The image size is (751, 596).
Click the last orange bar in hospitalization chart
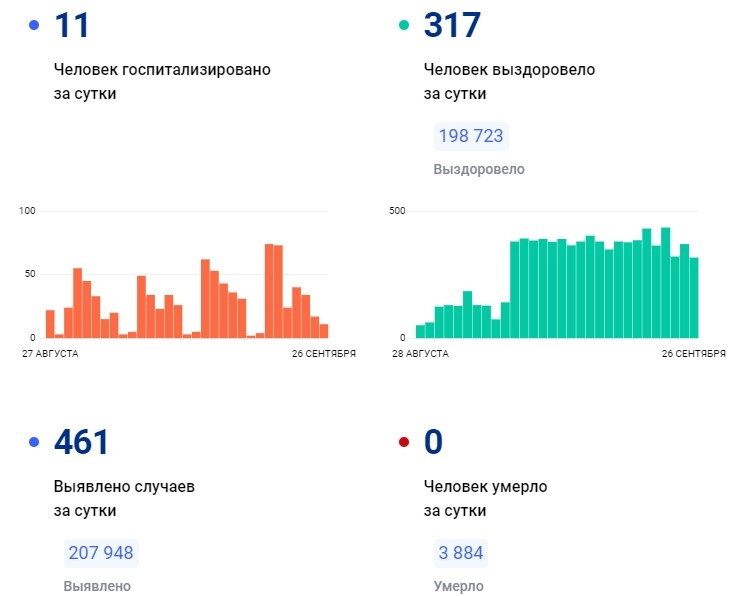323,331
